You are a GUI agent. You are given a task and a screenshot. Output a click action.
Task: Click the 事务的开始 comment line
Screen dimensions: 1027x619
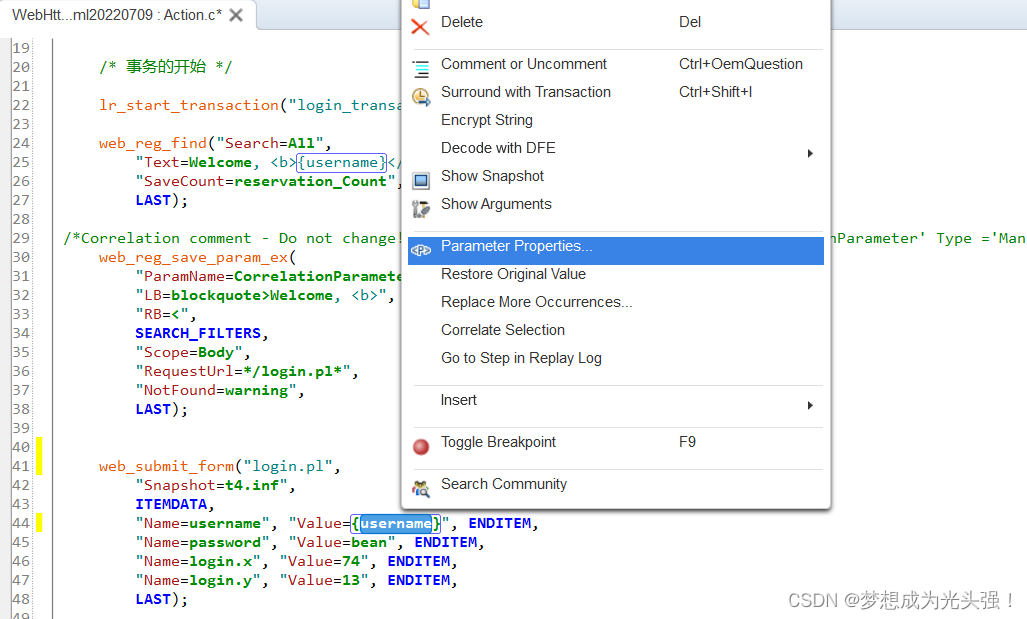tap(166, 67)
